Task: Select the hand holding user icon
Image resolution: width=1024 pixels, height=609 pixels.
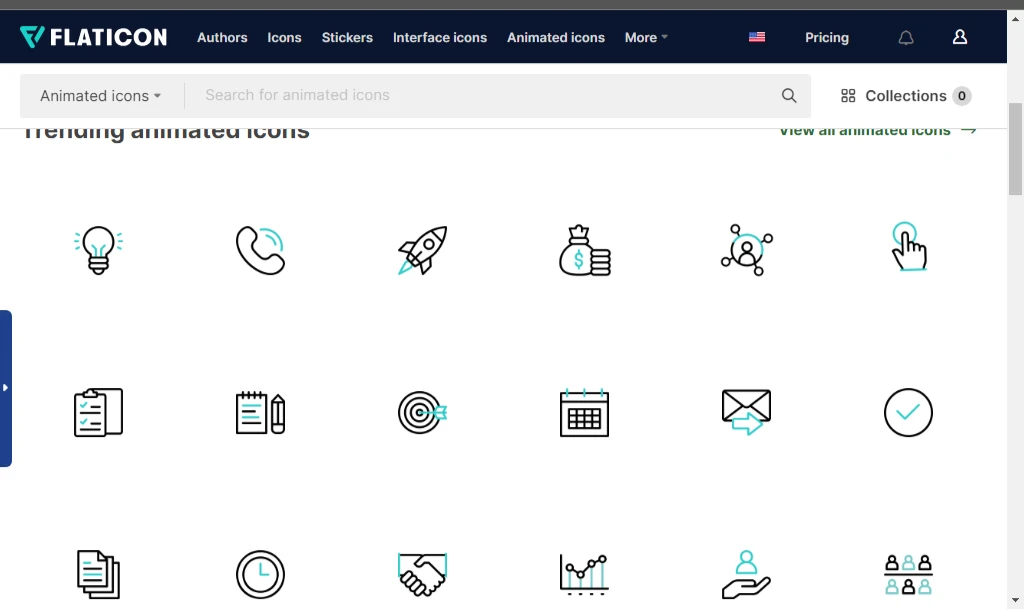Action: (x=746, y=574)
